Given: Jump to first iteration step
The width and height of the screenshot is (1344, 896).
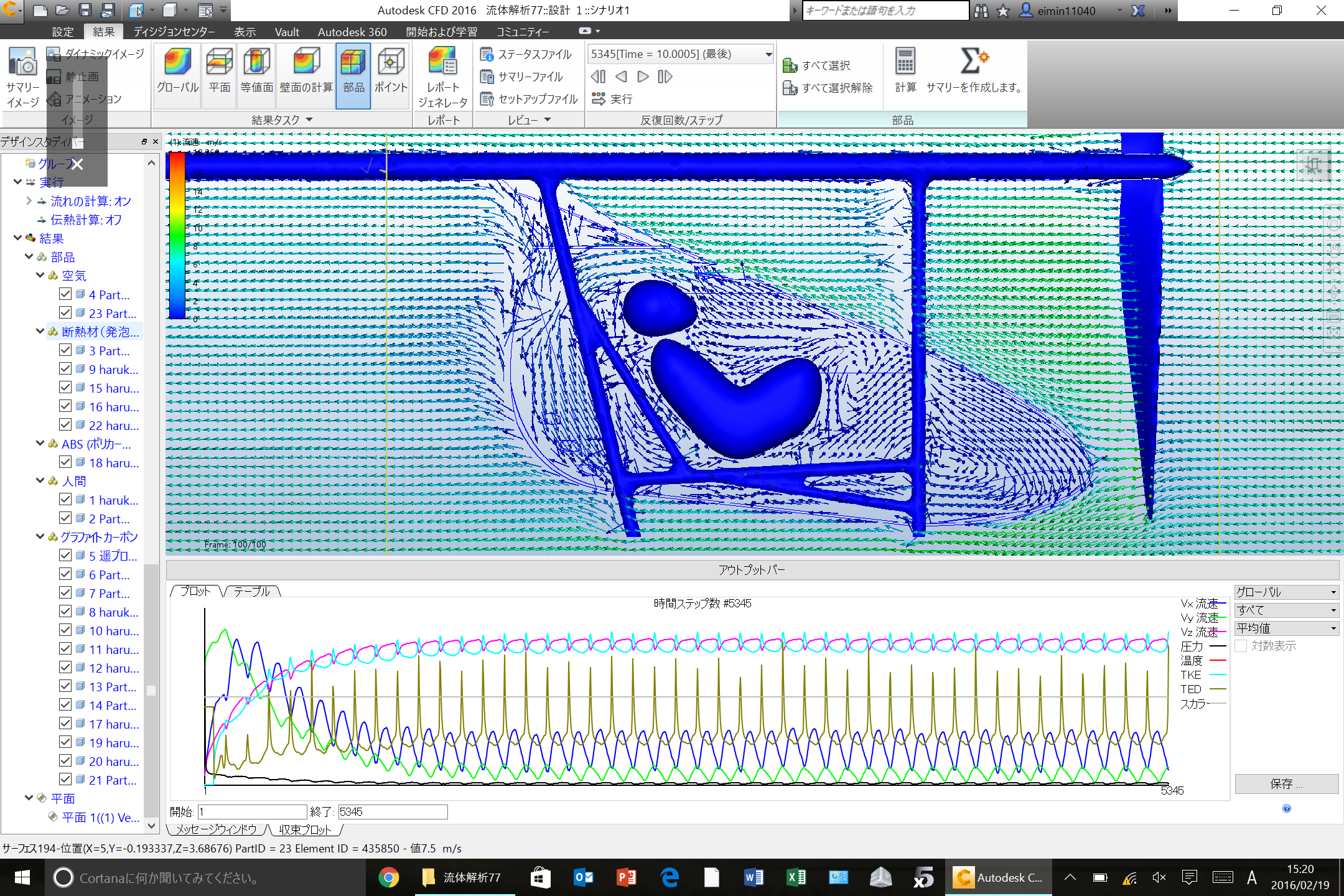Looking at the screenshot, I should pos(598,77).
